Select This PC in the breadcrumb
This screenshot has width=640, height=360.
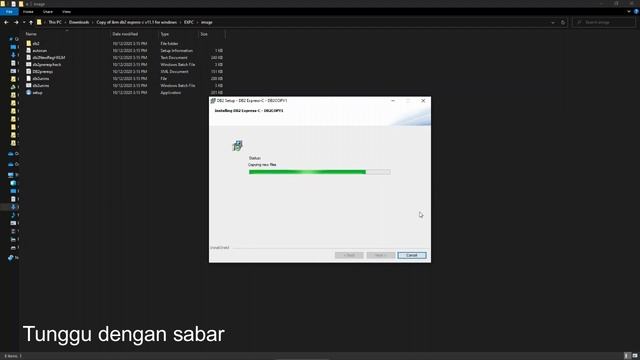(x=55, y=22)
